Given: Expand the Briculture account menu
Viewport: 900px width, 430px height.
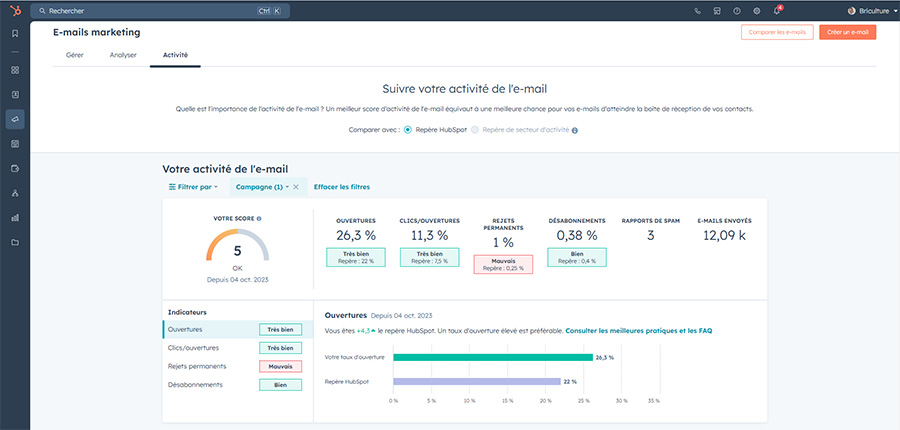Looking at the screenshot, I should point(866,11).
